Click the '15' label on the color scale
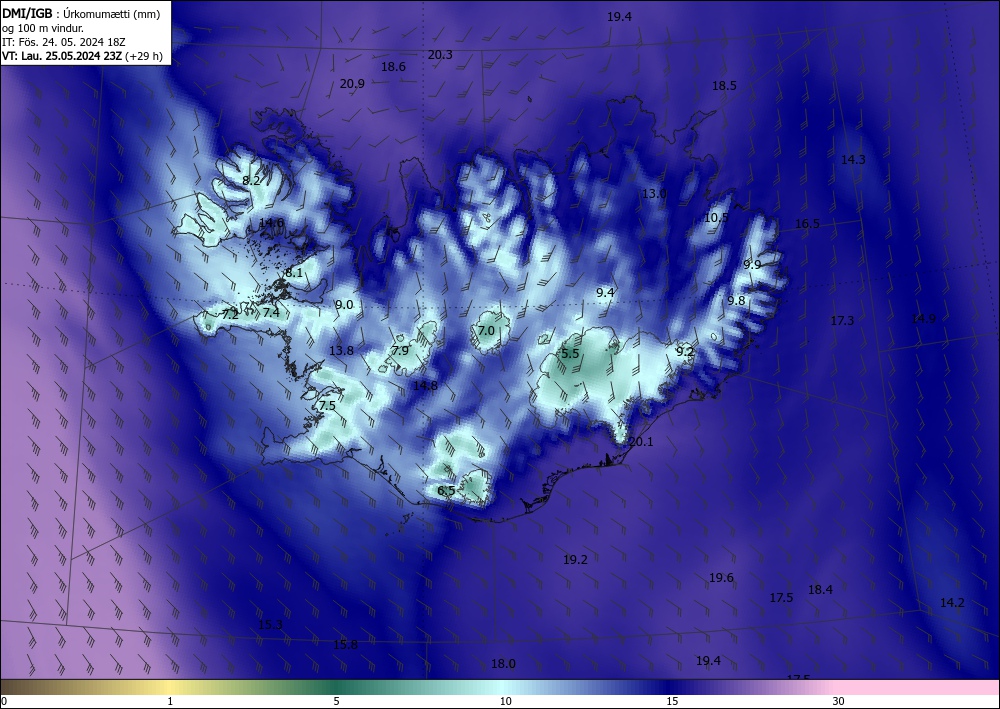This screenshot has width=1000, height=709. 672,701
